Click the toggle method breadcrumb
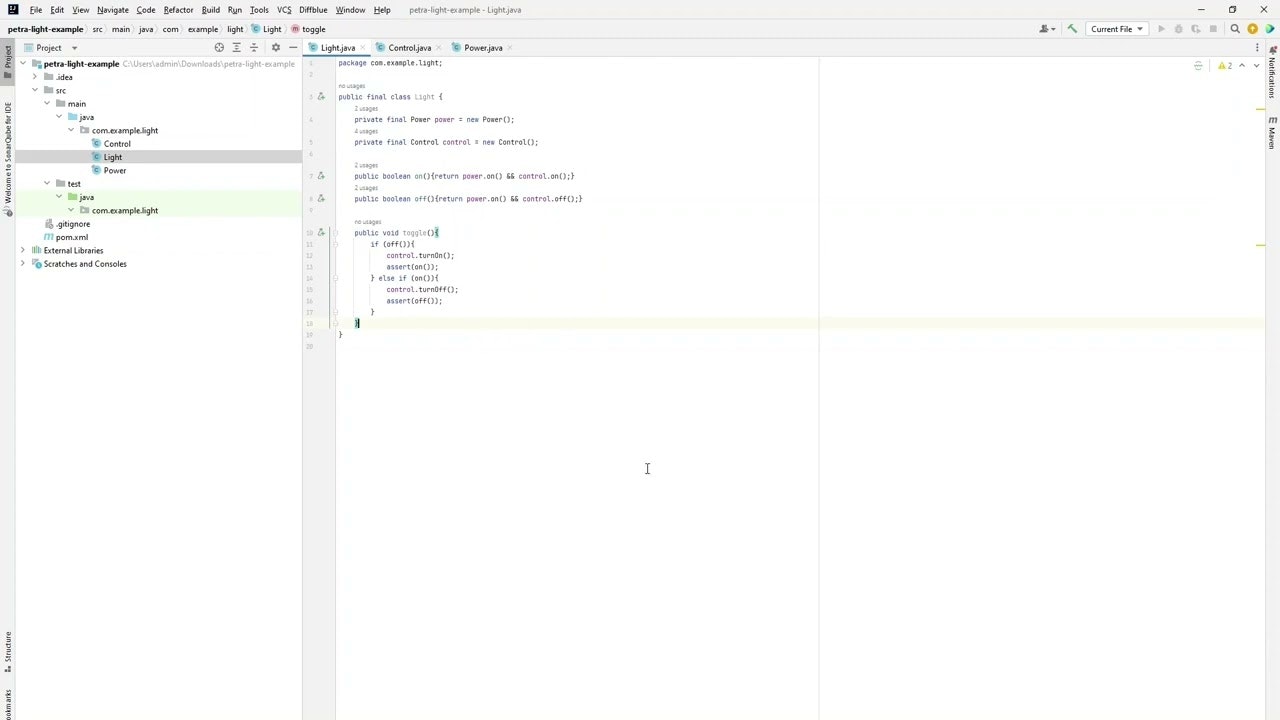This screenshot has height=720, width=1280. coord(308,29)
